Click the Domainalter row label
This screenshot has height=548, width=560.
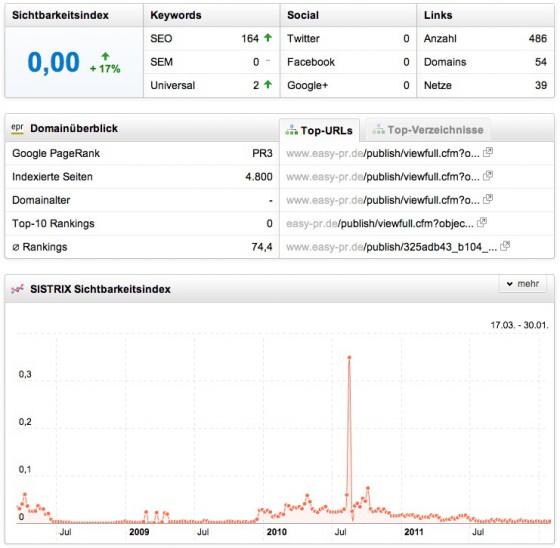tap(41, 200)
